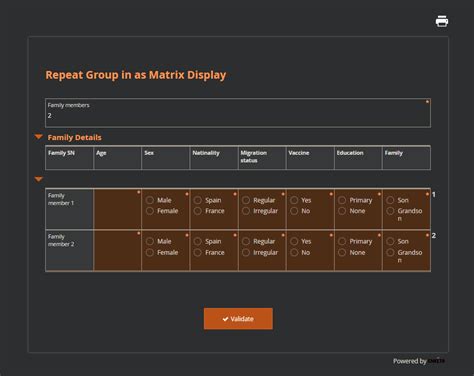The height and width of the screenshot is (376, 474).
Task: Select Son for Family member 2
Action: pos(390,241)
